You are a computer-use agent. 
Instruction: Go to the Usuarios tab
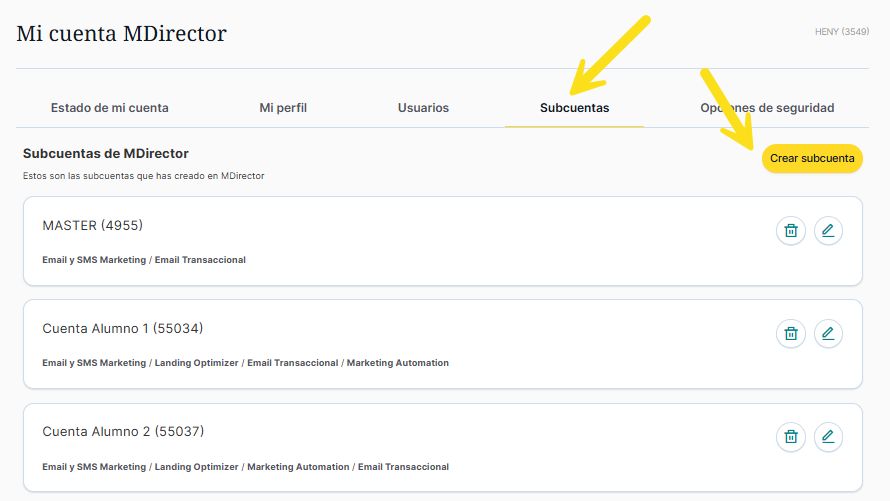(x=423, y=108)
